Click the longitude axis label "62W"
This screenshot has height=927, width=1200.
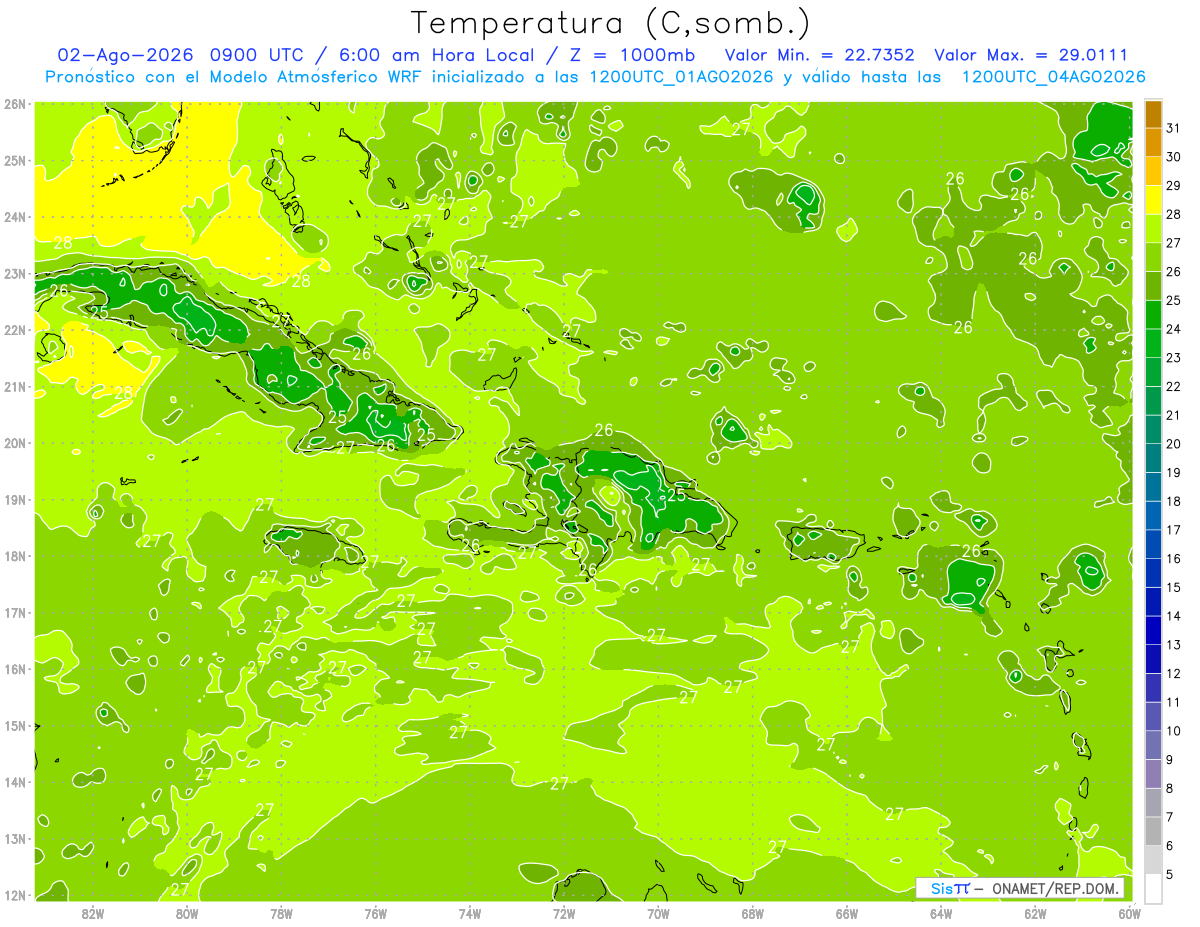[1036, 913]
